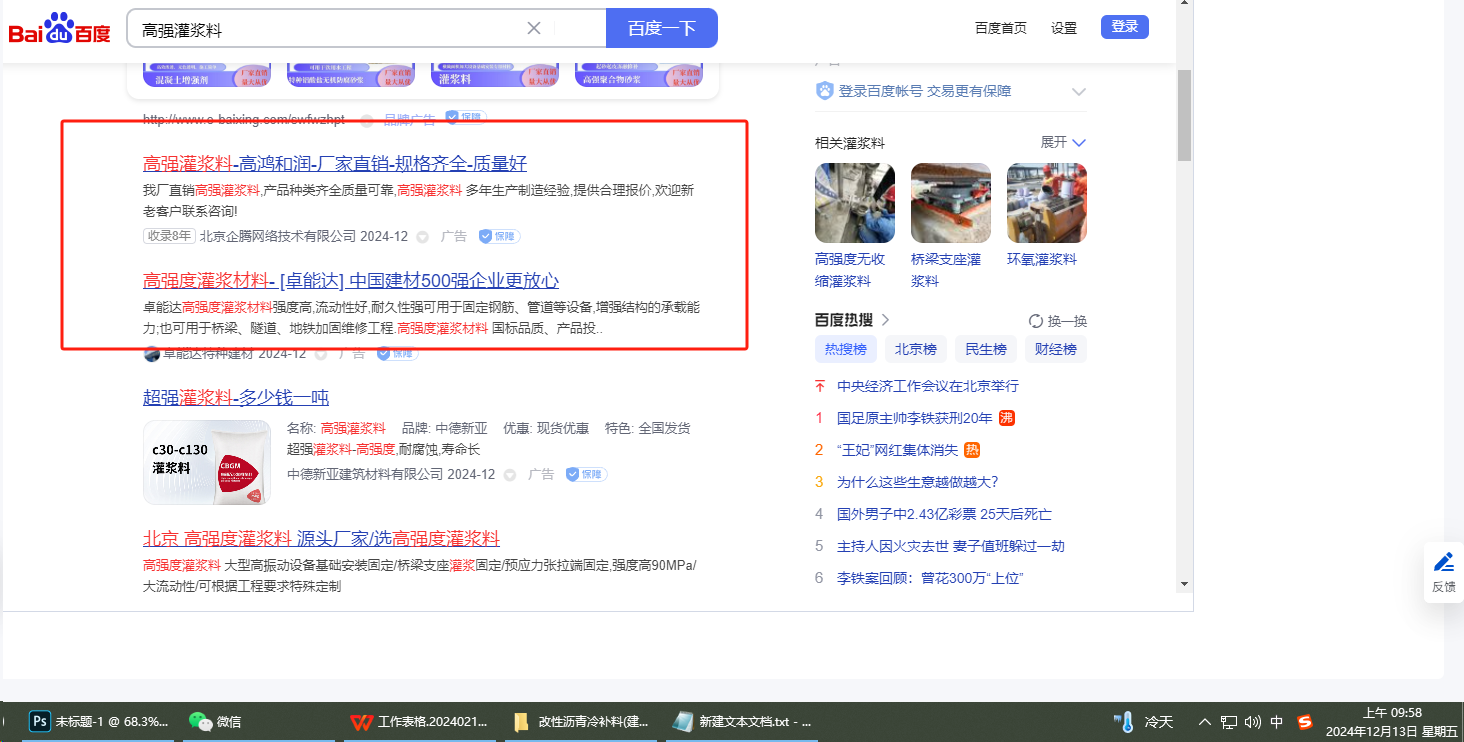Switch to Photoshop 未标题-1 in taskbar
Image resolution: width=1464 pixels, height=742 pixels.
[98, 722]
